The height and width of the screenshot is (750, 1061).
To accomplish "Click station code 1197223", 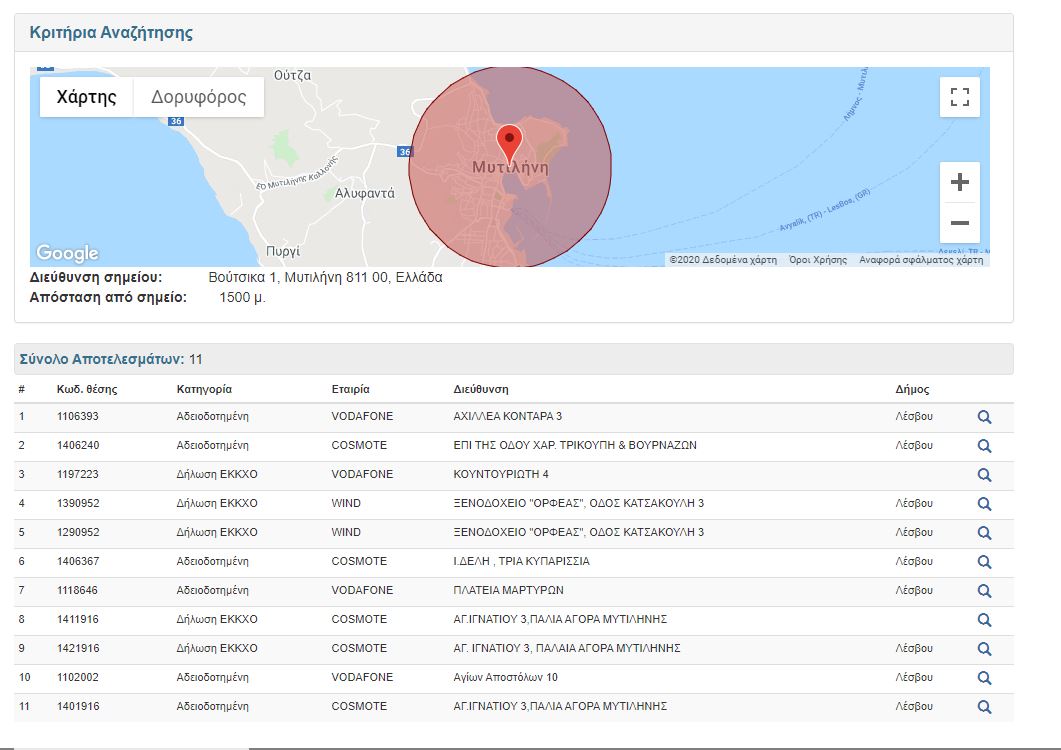I will coord(78,475).
